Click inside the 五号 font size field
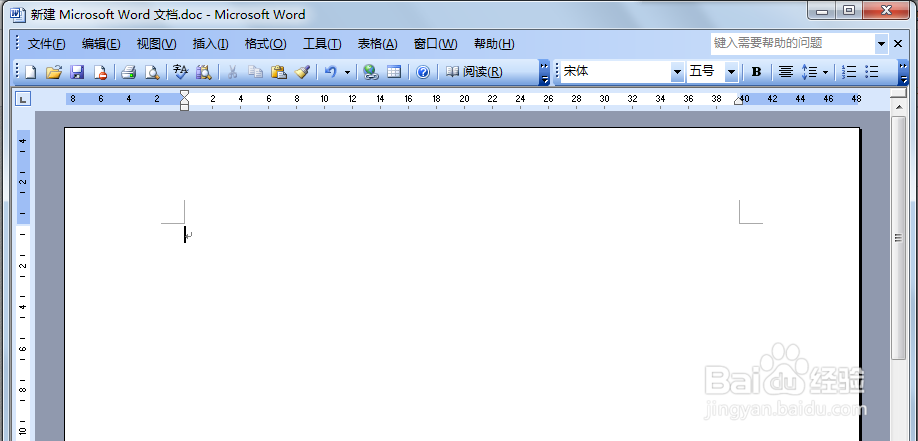The height and width of the screenshot is (441, 918). click(705, 72)
